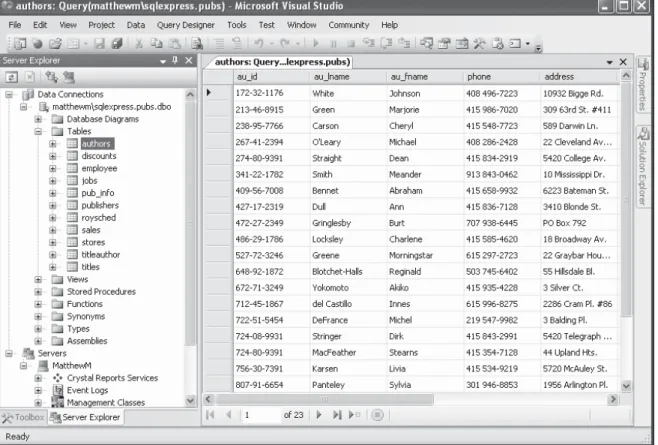Select the titleauthor table in tree
Image resolution: width=658 pixels, height=445 pixels.
(x=100, y=255)
